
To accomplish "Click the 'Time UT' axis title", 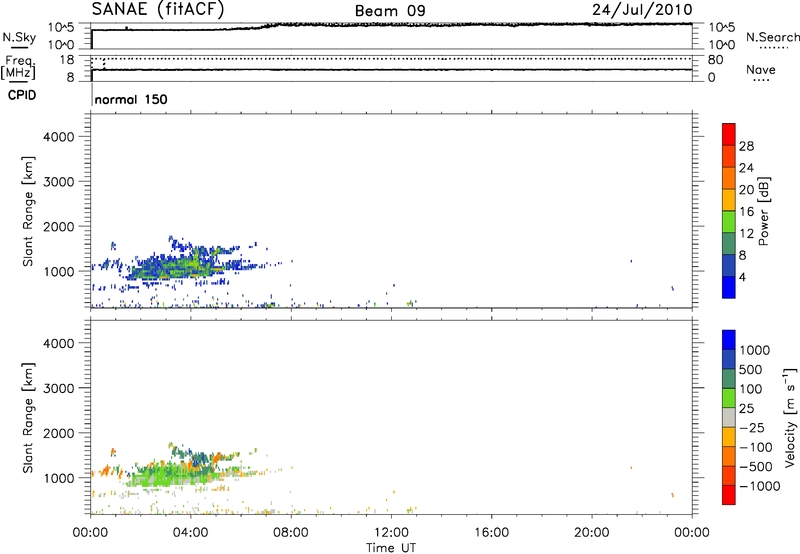I will pyautogui.click(x=391, y=547).
